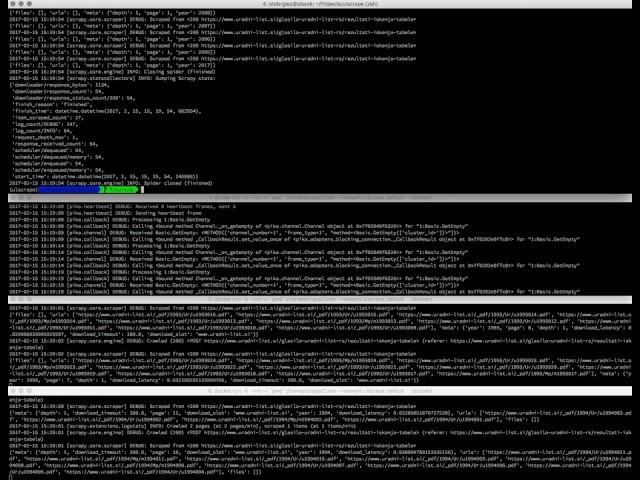Viewport: 640px width, 480px height.
Task: Click the 'downloader/response_count': 54 line
Action: (x=57, y=91)
